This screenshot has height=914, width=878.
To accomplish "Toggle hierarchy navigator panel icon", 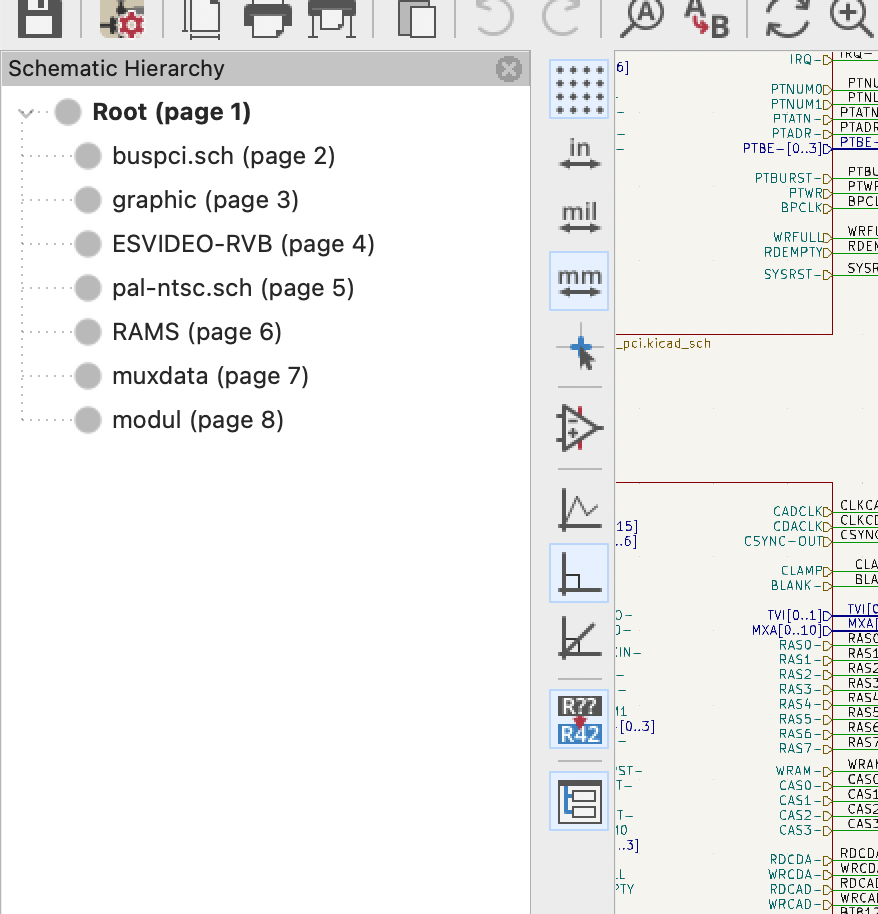I will [579, 800].
